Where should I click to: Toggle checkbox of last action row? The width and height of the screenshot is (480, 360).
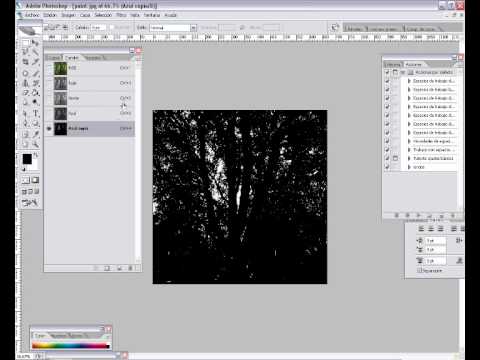coord(387,167)
